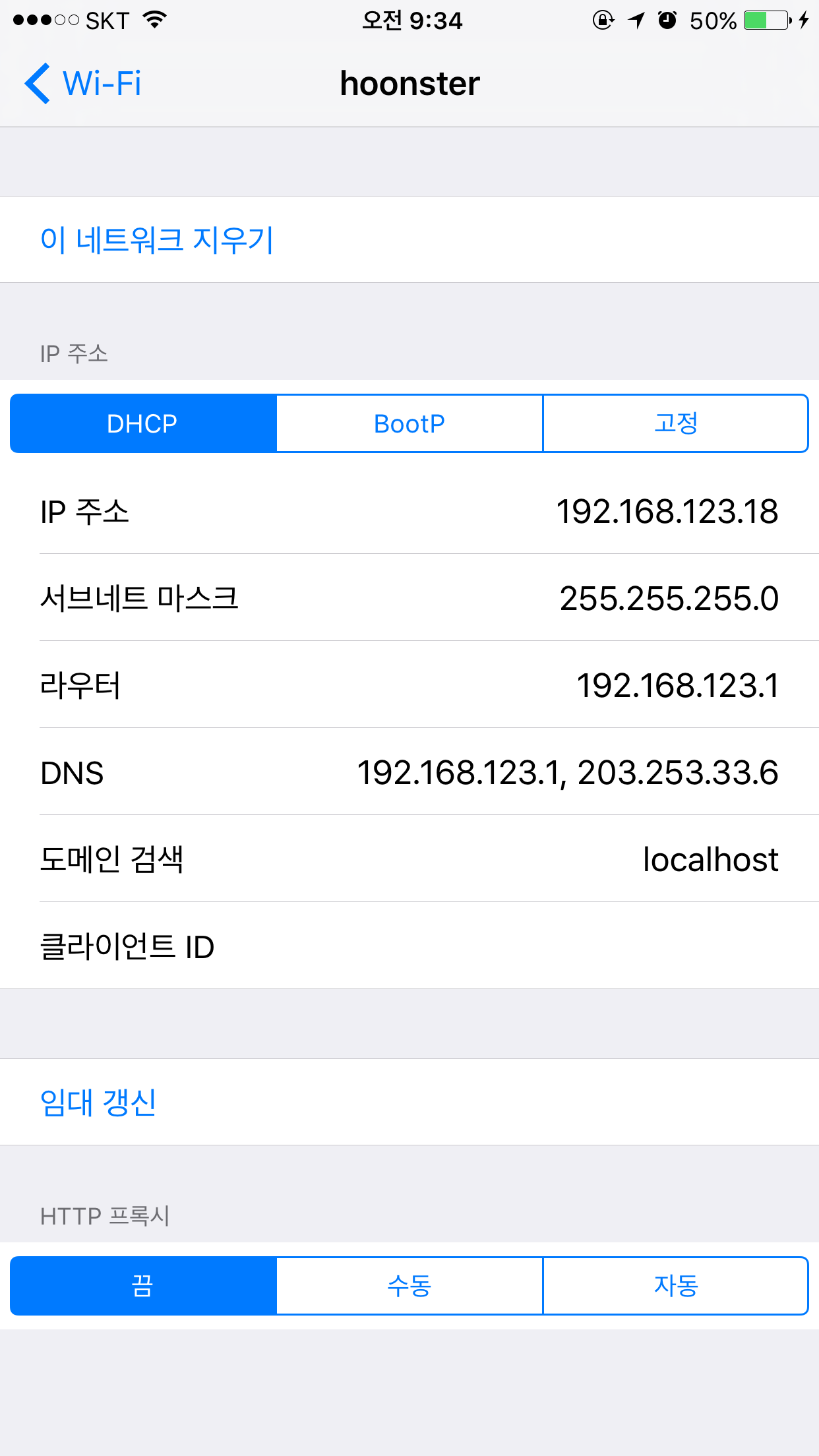
Task: Tap subnet mask value 255.255.255.0
Action: [669, 599]
